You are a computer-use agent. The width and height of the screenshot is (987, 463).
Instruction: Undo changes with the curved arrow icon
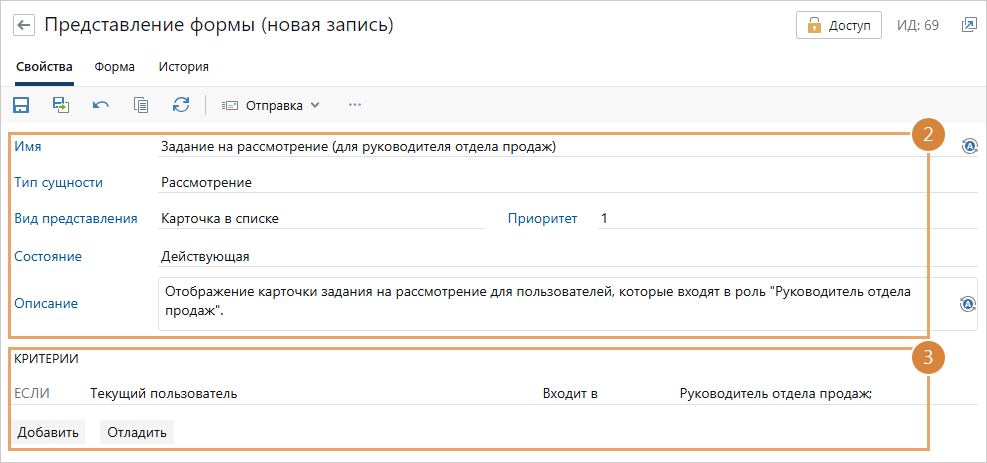[x=101, y=105]
